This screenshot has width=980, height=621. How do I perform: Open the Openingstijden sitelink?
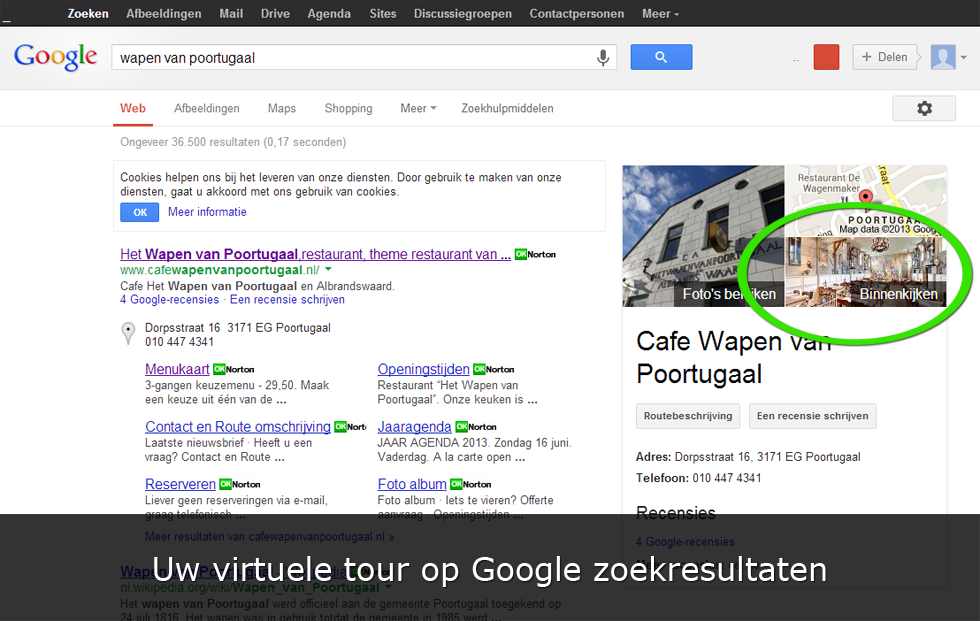[423, 369]
